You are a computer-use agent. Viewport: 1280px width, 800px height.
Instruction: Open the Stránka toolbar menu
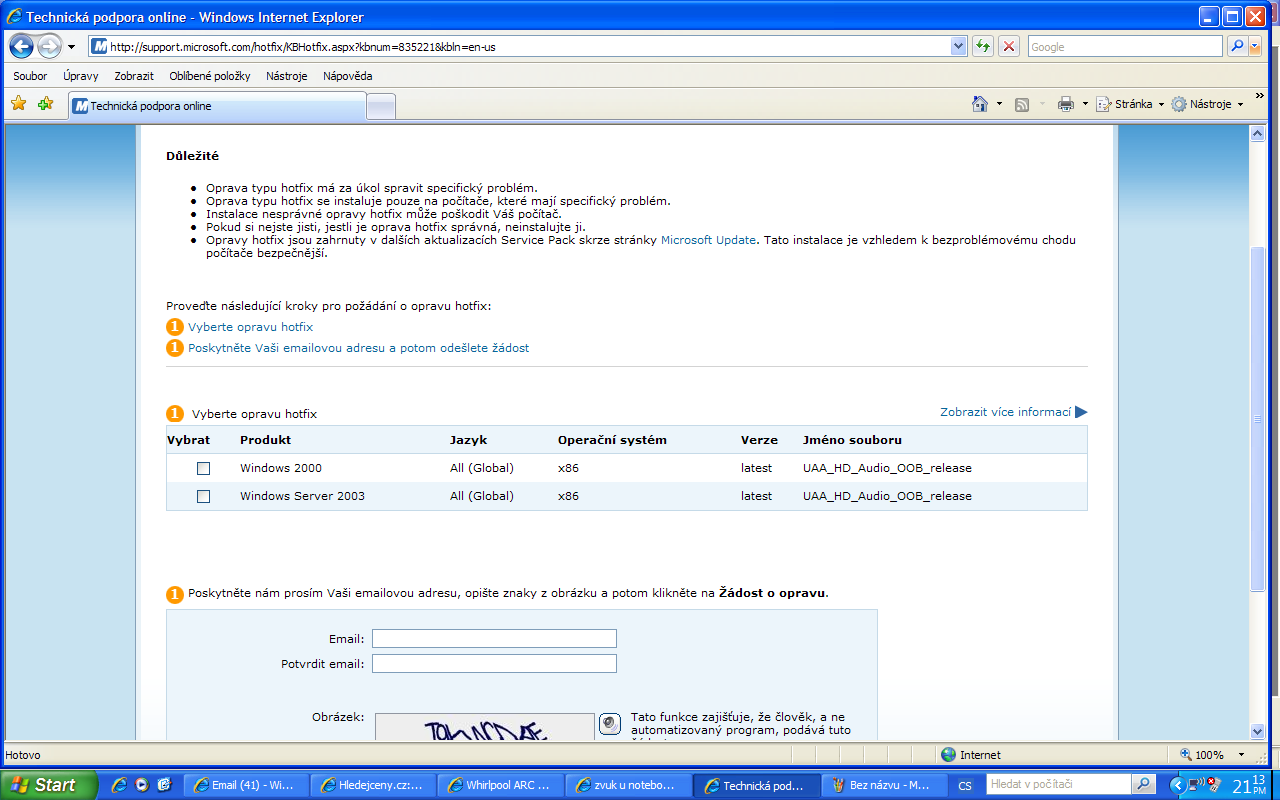1130,104
